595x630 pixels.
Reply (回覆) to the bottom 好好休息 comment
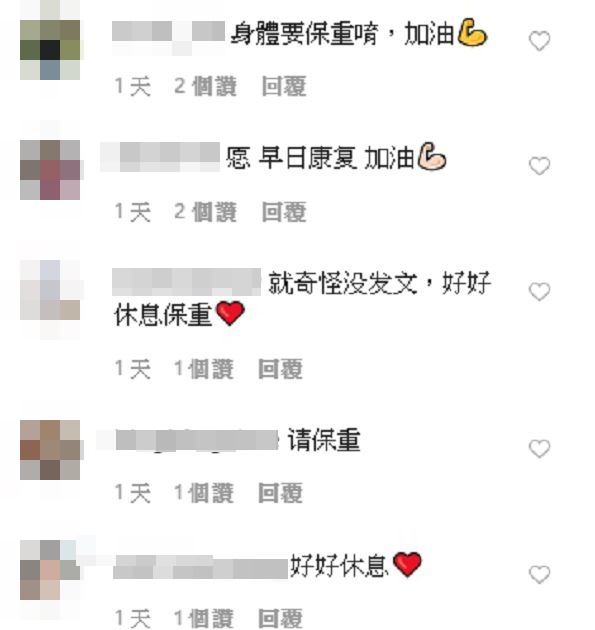tap(280, 618)
